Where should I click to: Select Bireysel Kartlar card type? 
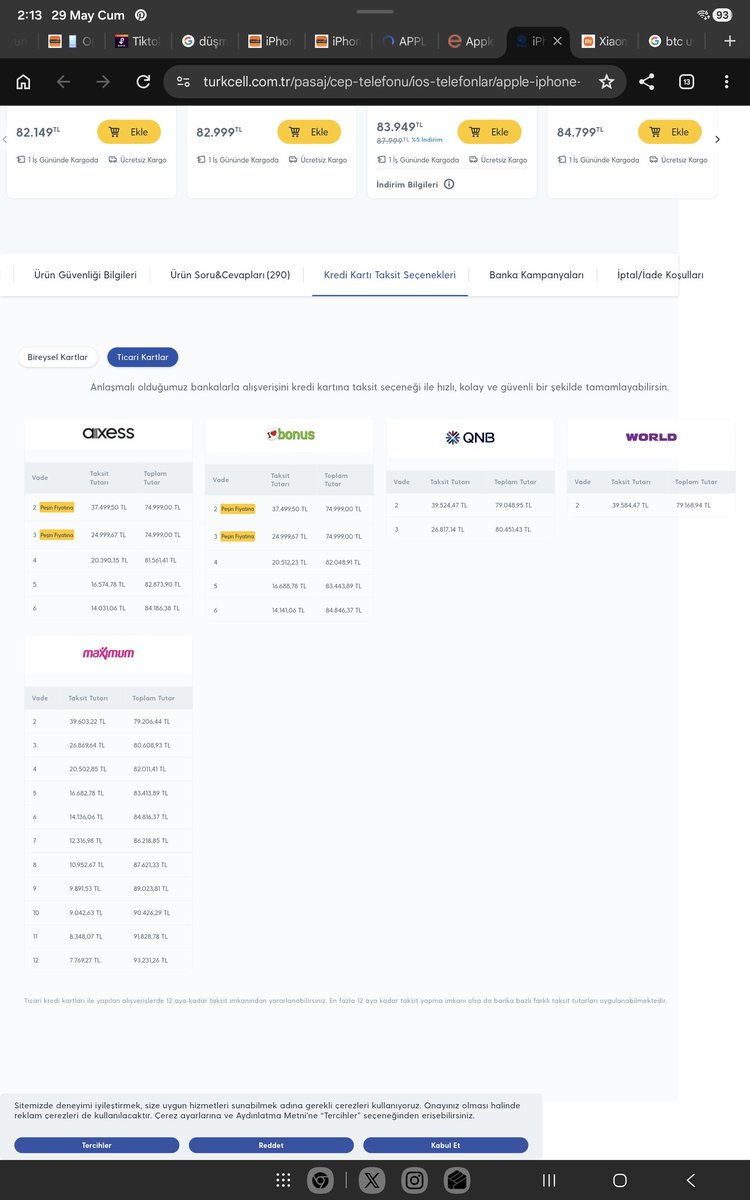pos(57,357)
